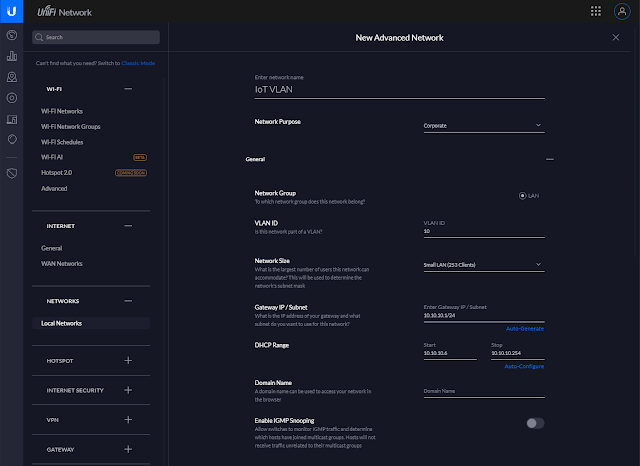The width and height of the screenshot is (640, 466).
Task: Click Auto-Configure DHCP range link
Action: point(524,366)
